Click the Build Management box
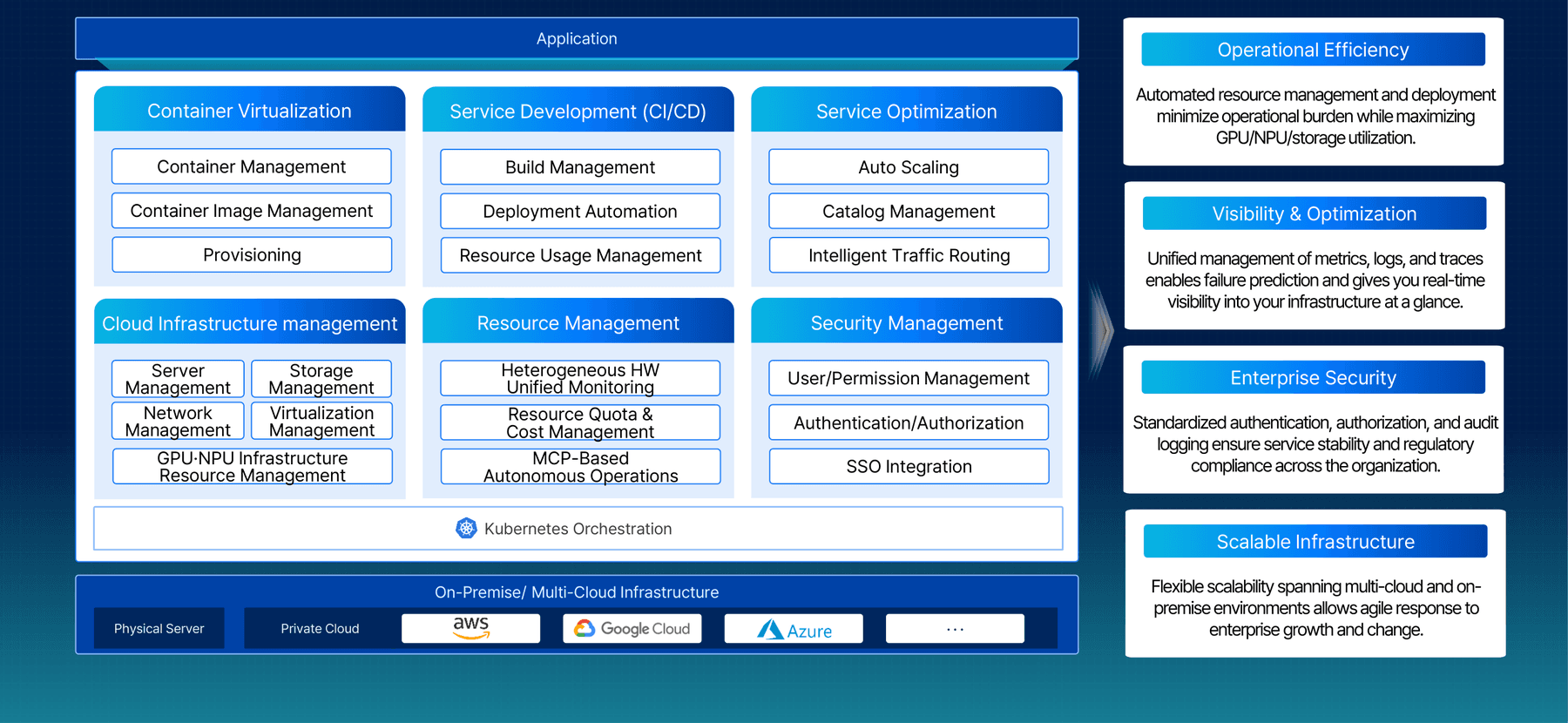This screenshot has height=723, width=1568. pos(580,166)
